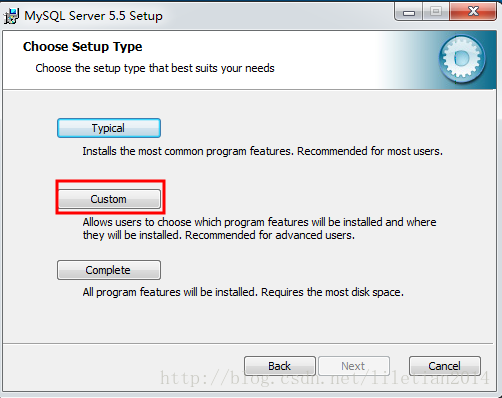
Task: Click the greyed-out Next button
Action: click(354, 366)
